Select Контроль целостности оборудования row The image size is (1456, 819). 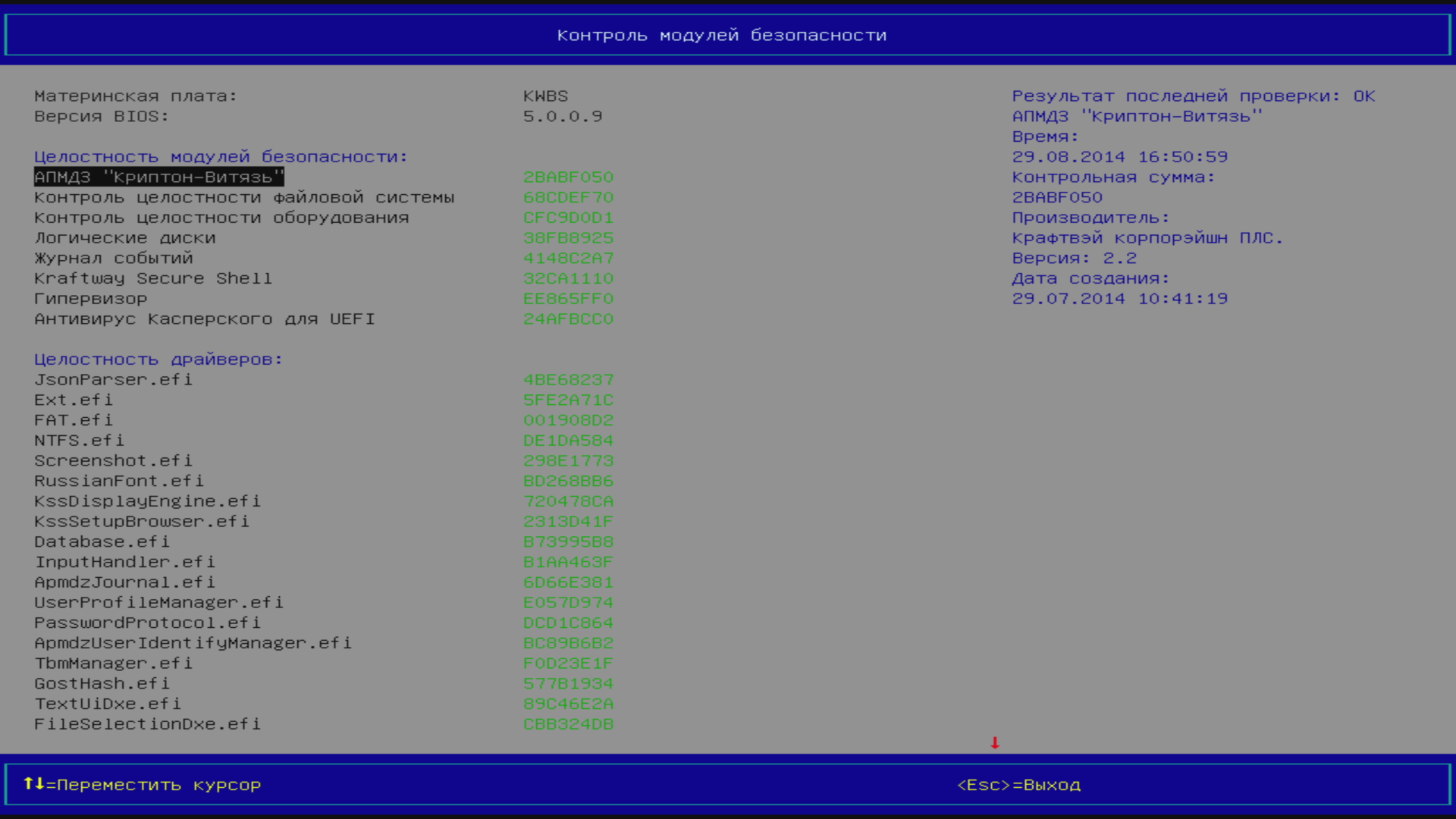[x=221, y=218]
